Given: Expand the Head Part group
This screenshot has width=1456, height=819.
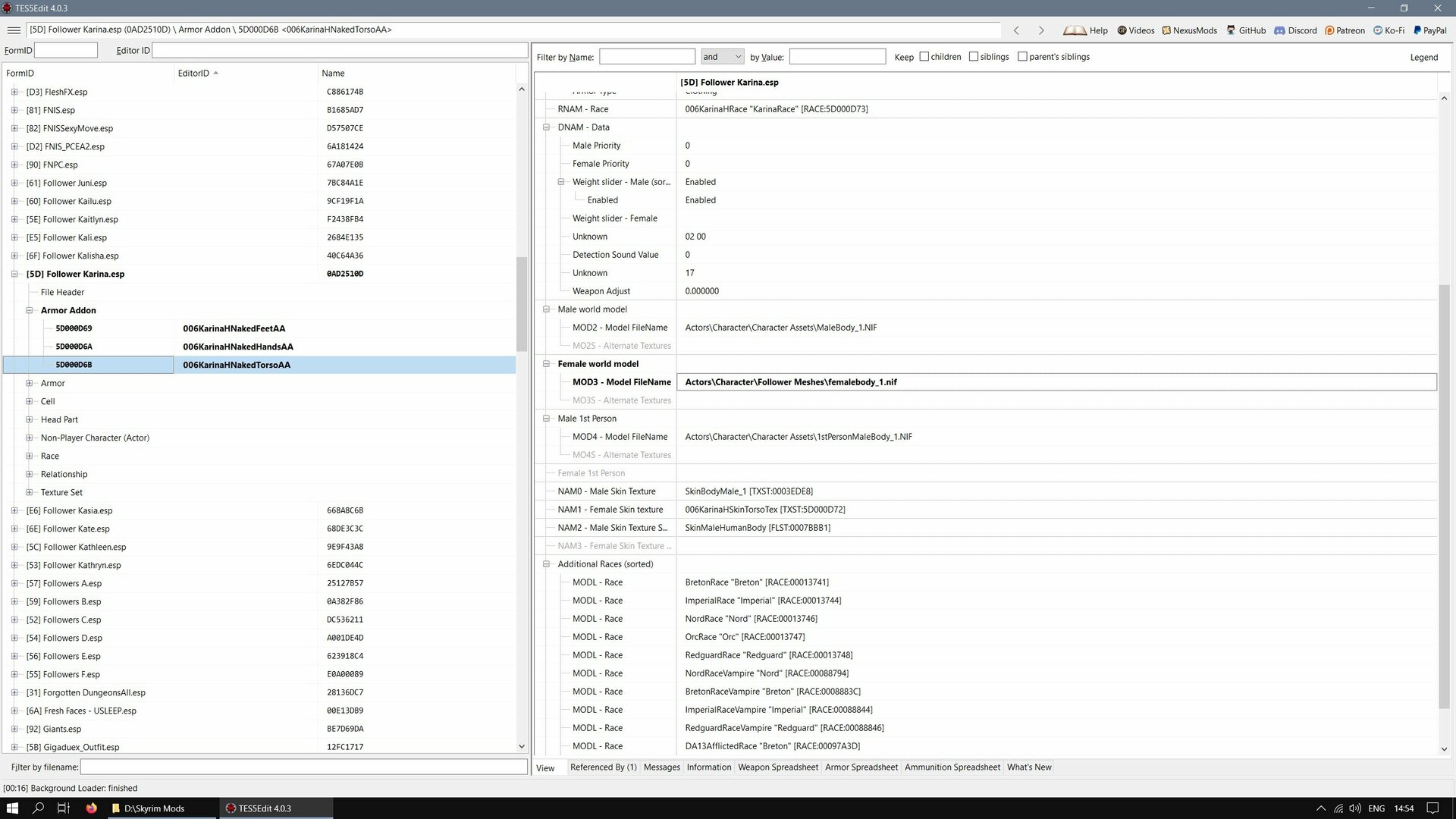Looking at the screenshot, I should 29,419.
